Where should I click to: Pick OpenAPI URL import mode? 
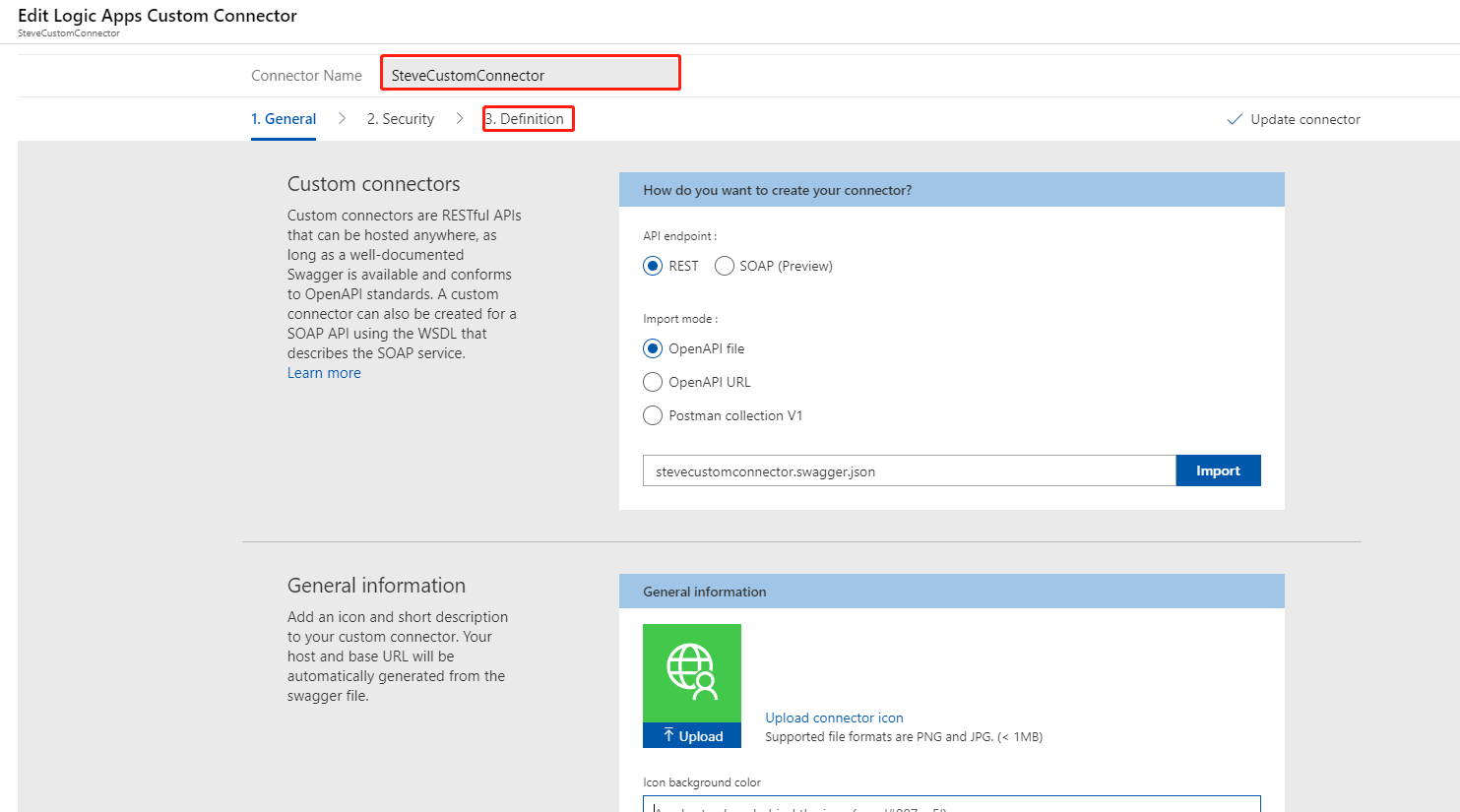653,382
